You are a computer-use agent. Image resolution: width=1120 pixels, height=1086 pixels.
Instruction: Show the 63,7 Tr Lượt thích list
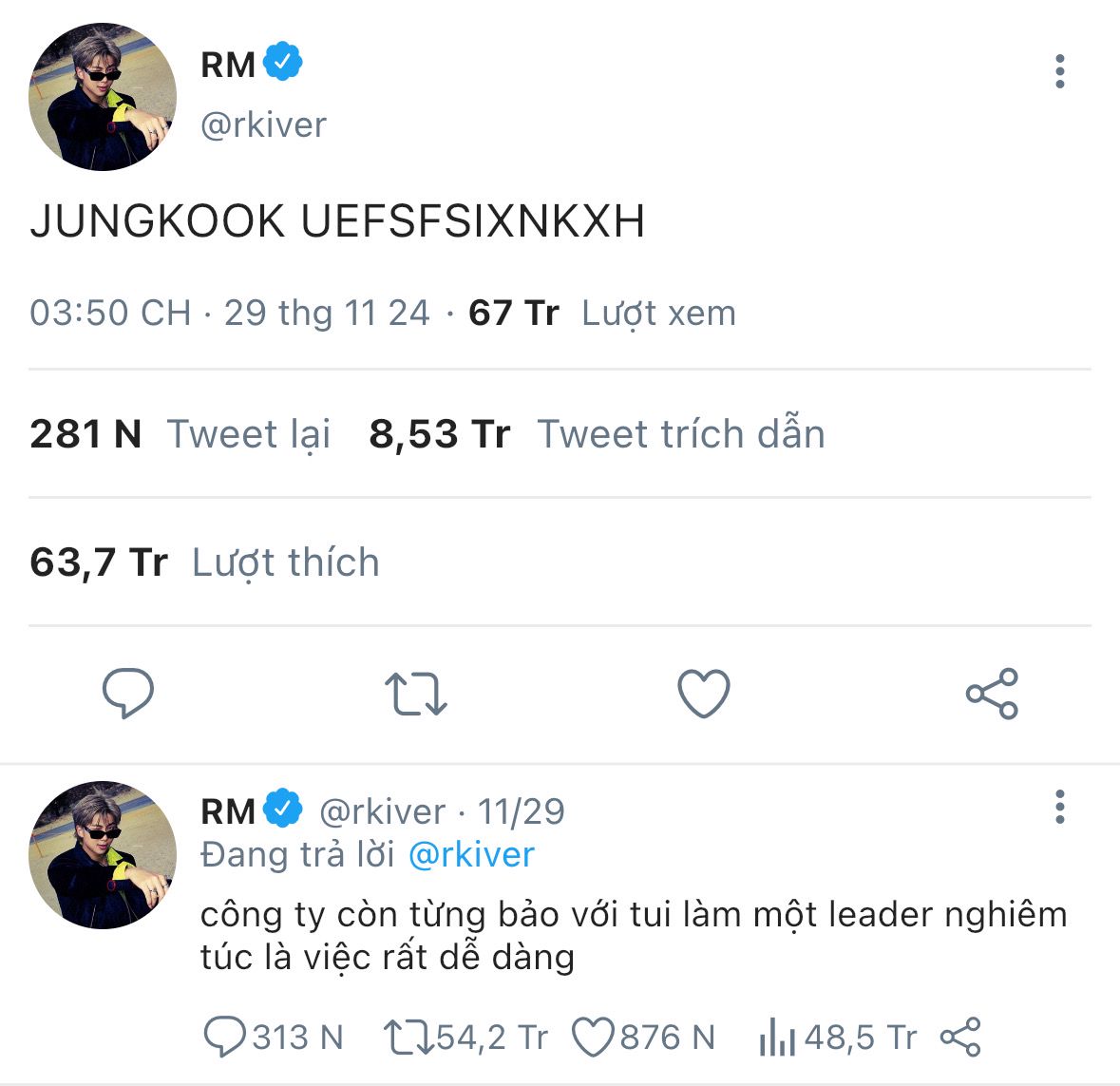click(x=204, y=562)
